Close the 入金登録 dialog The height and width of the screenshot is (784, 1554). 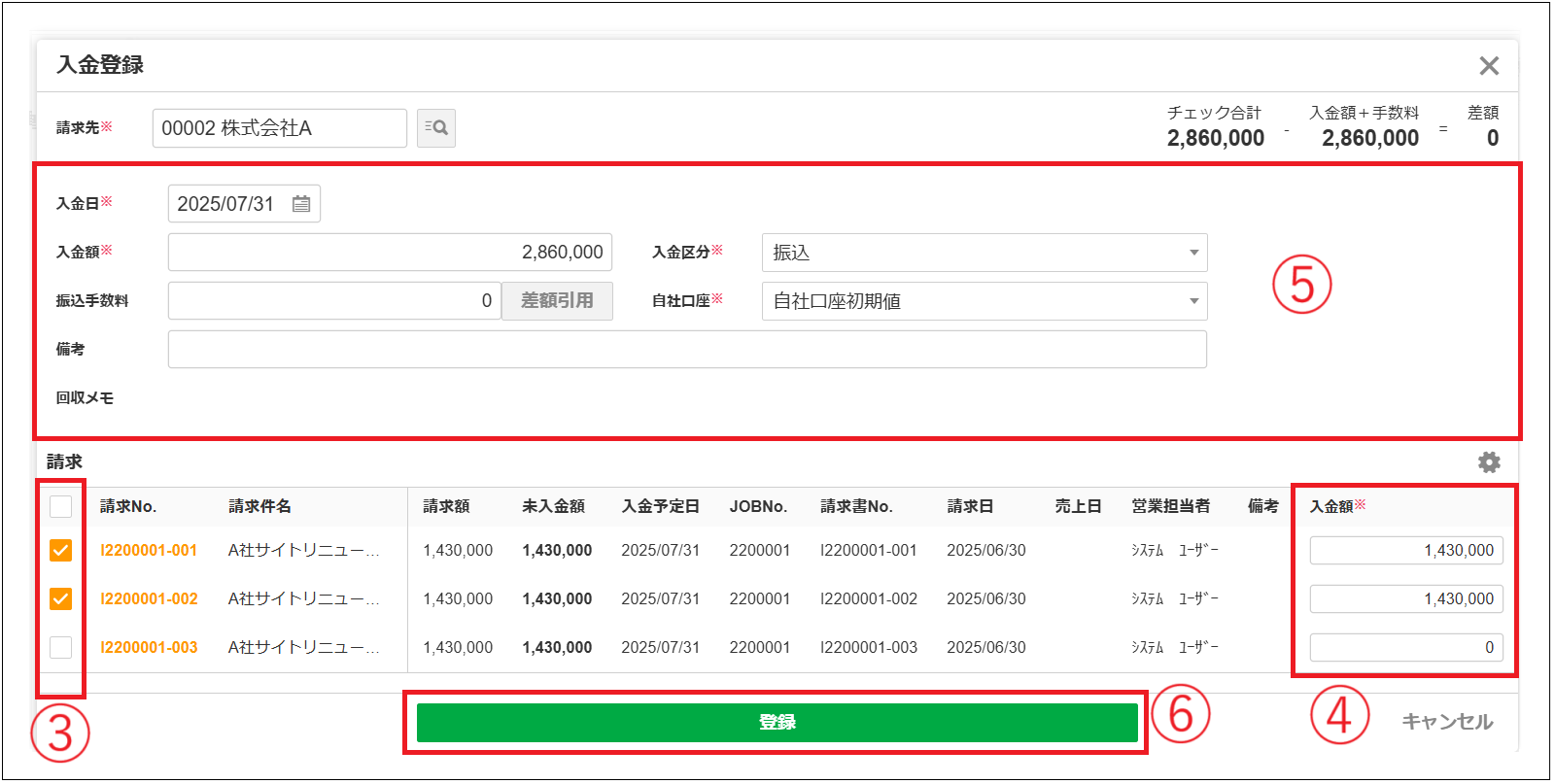(x=1488, y=66)
